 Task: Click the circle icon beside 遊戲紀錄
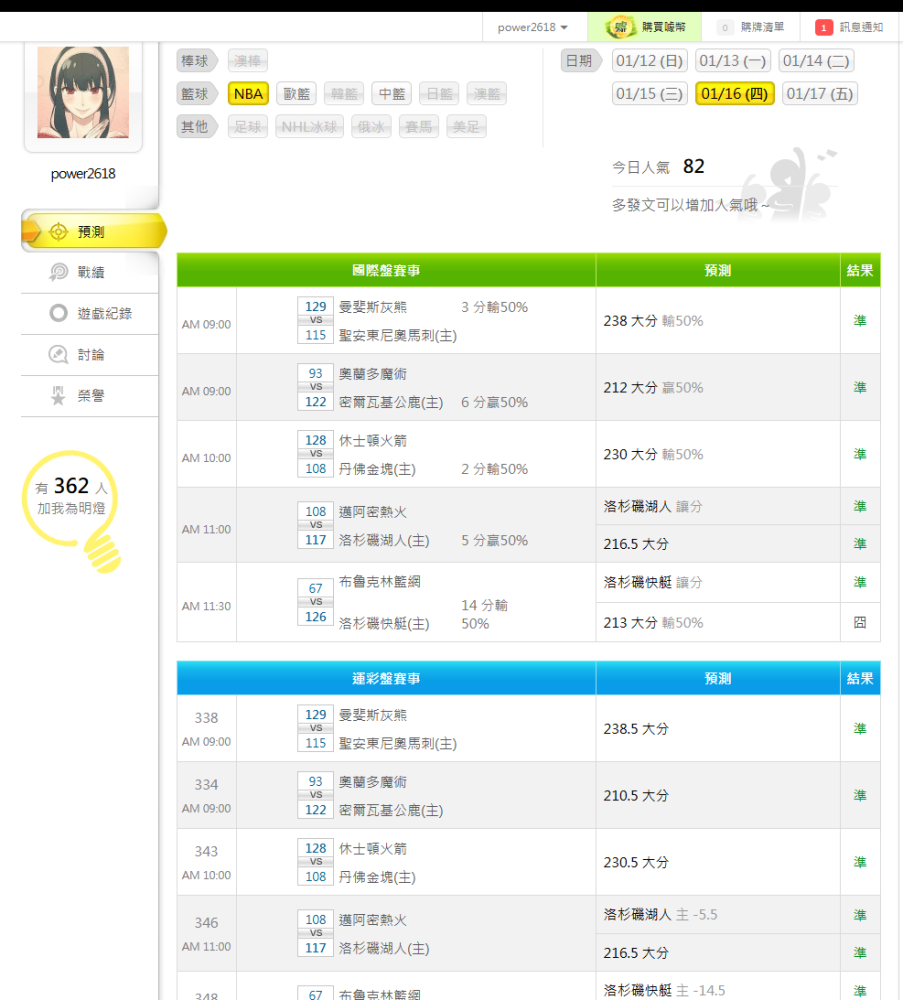tap(58, 313)
